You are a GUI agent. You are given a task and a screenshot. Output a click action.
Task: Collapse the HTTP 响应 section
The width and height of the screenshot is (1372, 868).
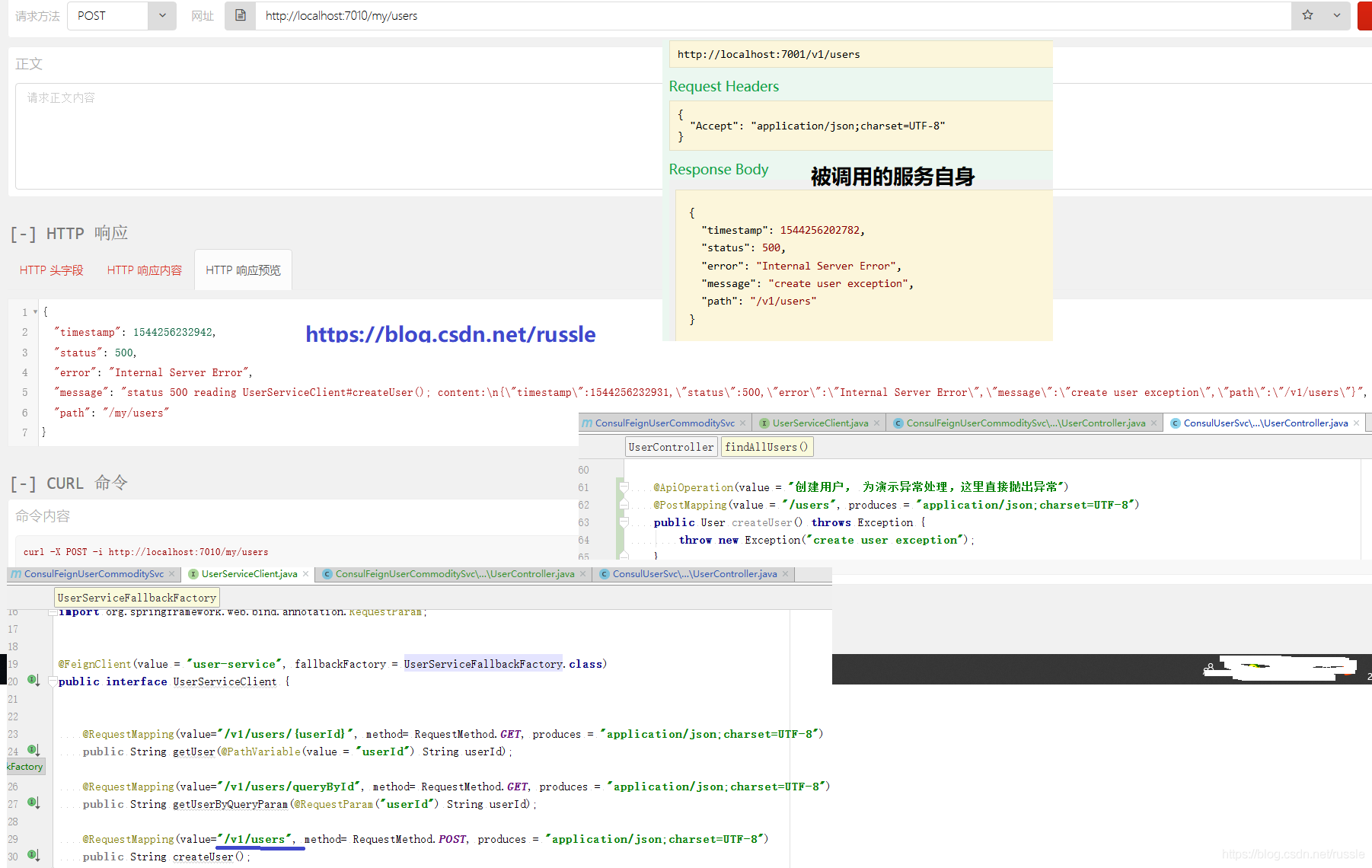point(23,234)
